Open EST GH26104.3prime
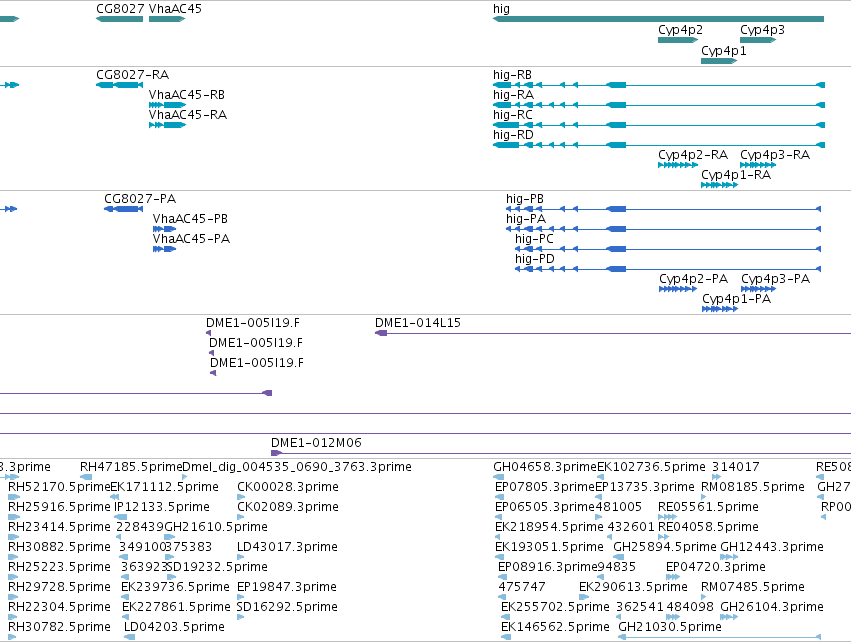 [772, 607]
